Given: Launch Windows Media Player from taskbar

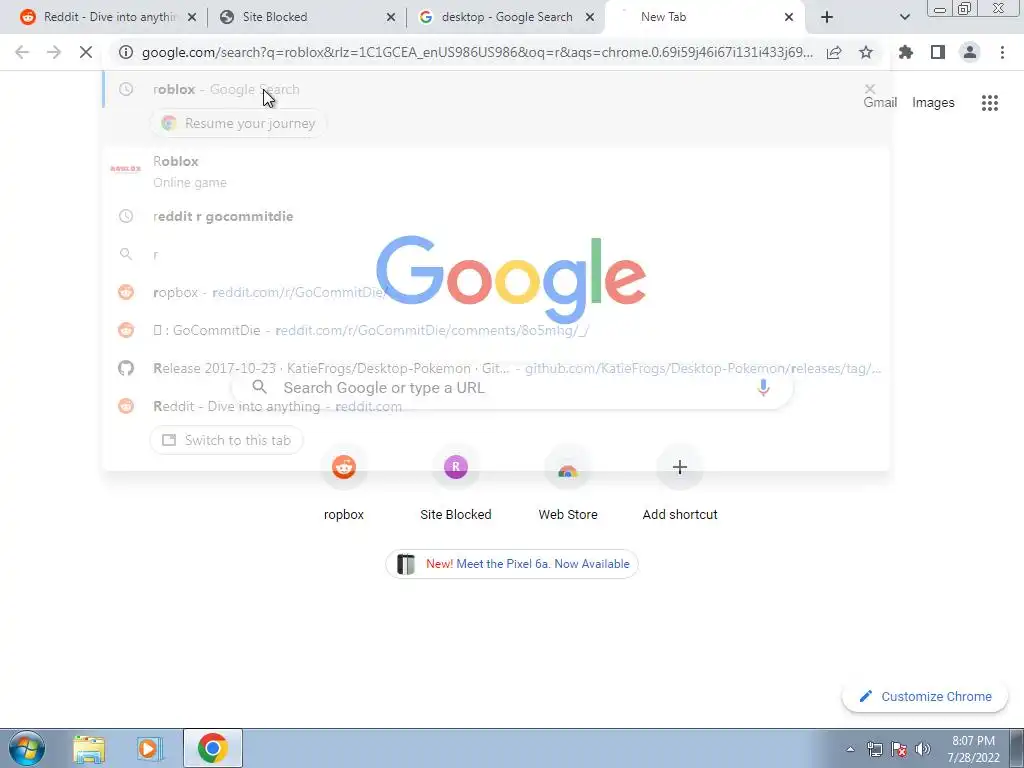Looking at the screenshot, I should pos(150,748).
